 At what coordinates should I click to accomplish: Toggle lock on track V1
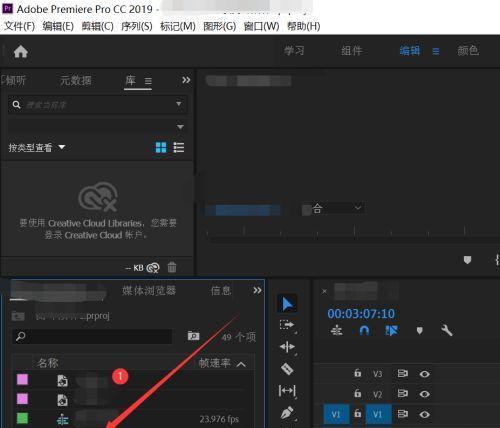click(358, 414)
